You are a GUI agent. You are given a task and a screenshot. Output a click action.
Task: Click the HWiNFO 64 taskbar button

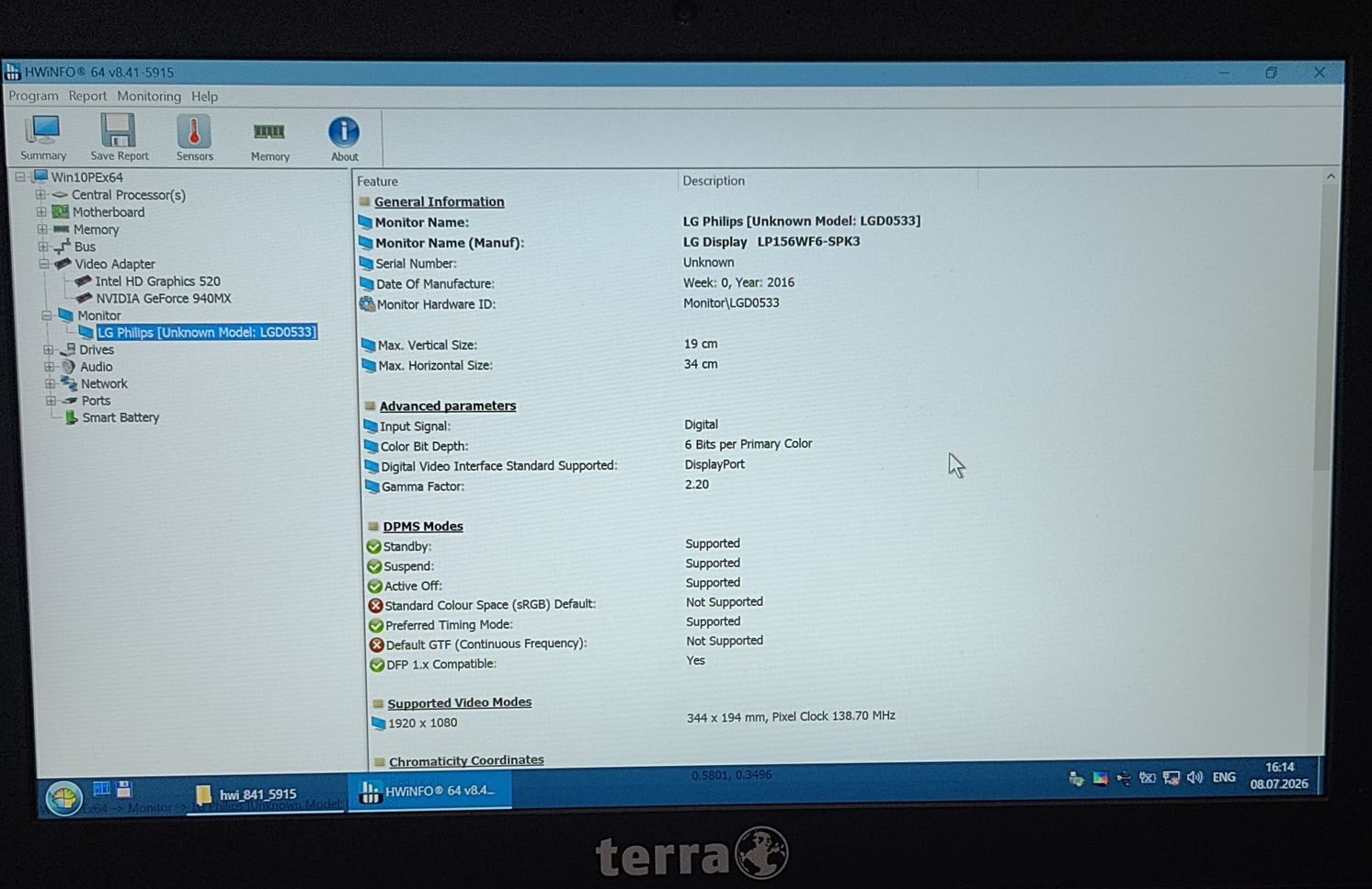pos(429,791)
